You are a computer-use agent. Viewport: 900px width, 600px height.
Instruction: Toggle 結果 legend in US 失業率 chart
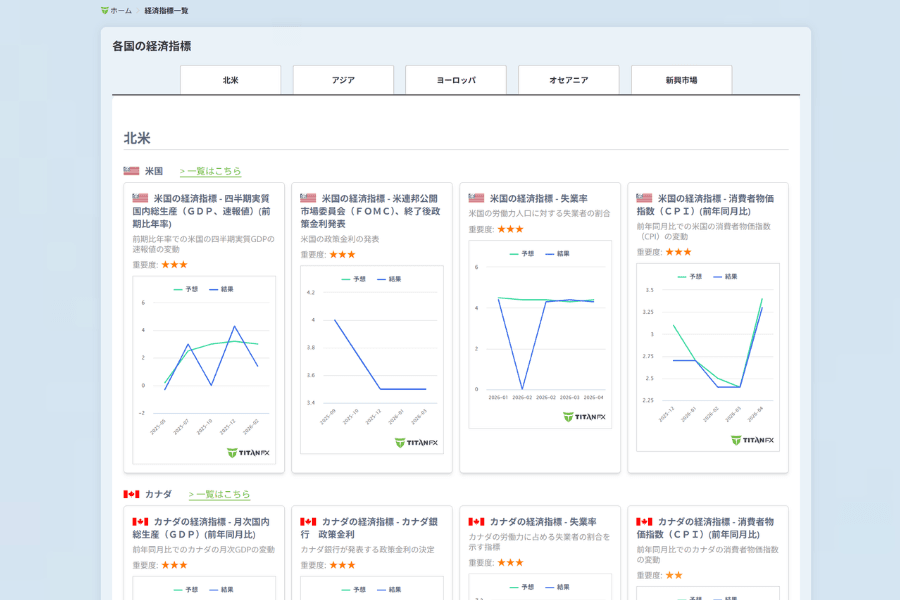(x=557, y=254)
